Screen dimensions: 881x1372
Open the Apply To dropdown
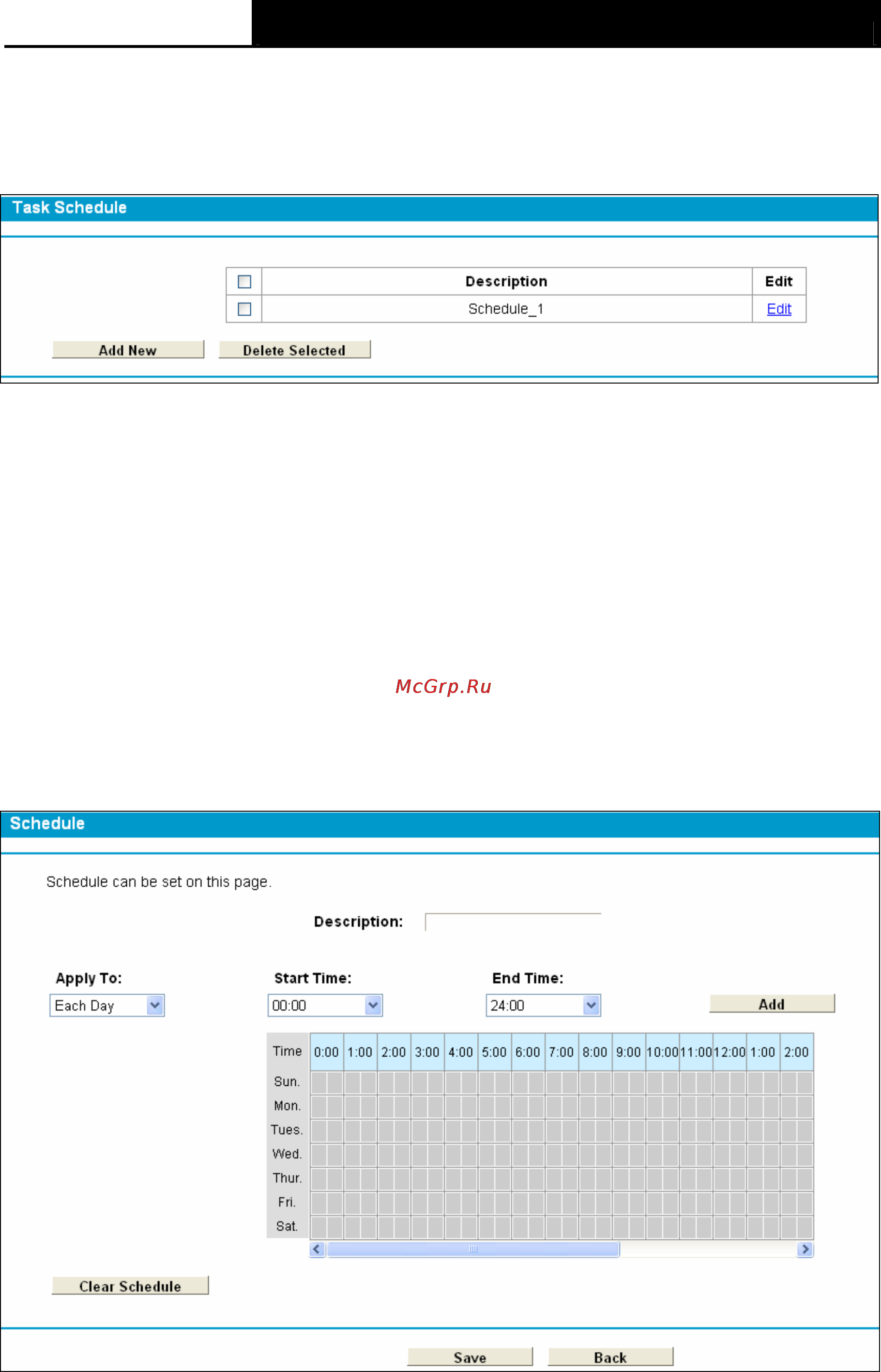point(107,1006)
